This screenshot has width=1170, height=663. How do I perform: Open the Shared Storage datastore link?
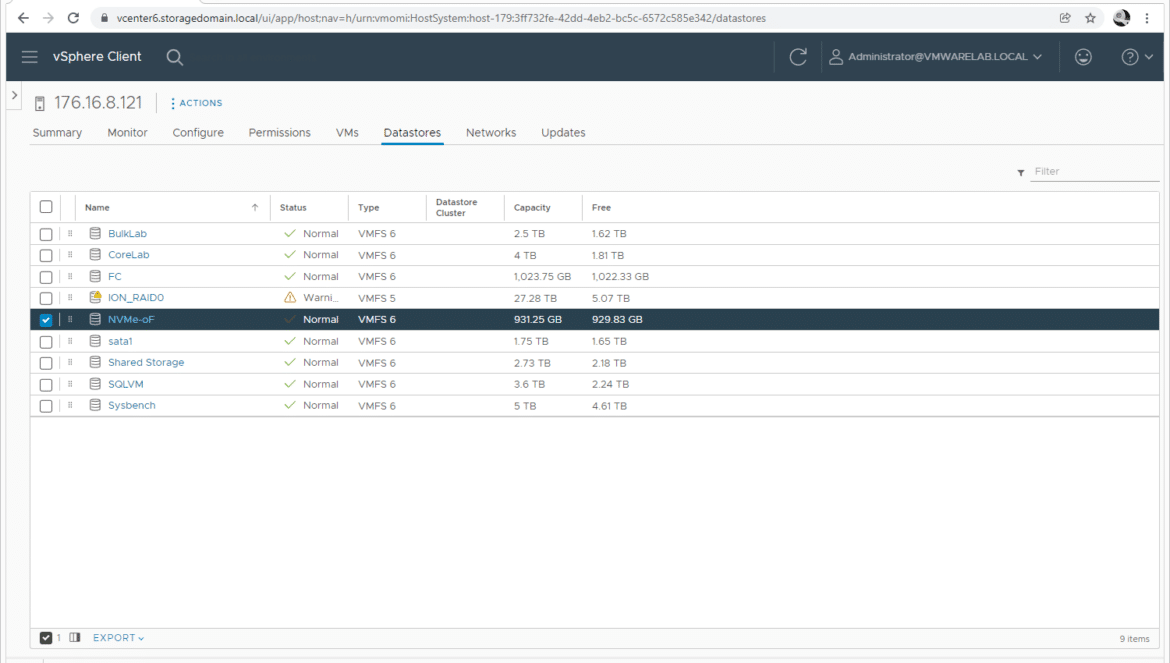tap(146, 362)
